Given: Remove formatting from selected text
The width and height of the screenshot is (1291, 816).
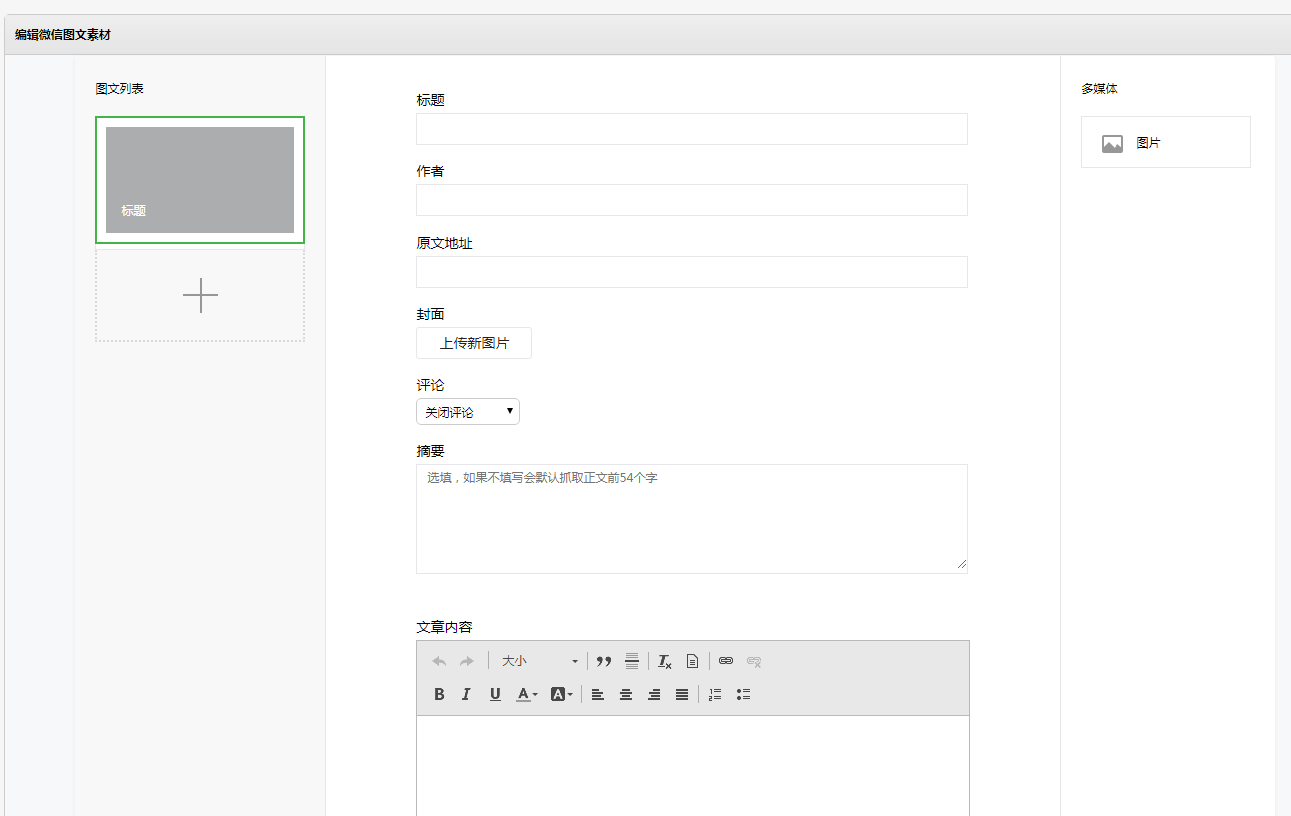Looking at the screenshot, I should (x=665, y=661).
